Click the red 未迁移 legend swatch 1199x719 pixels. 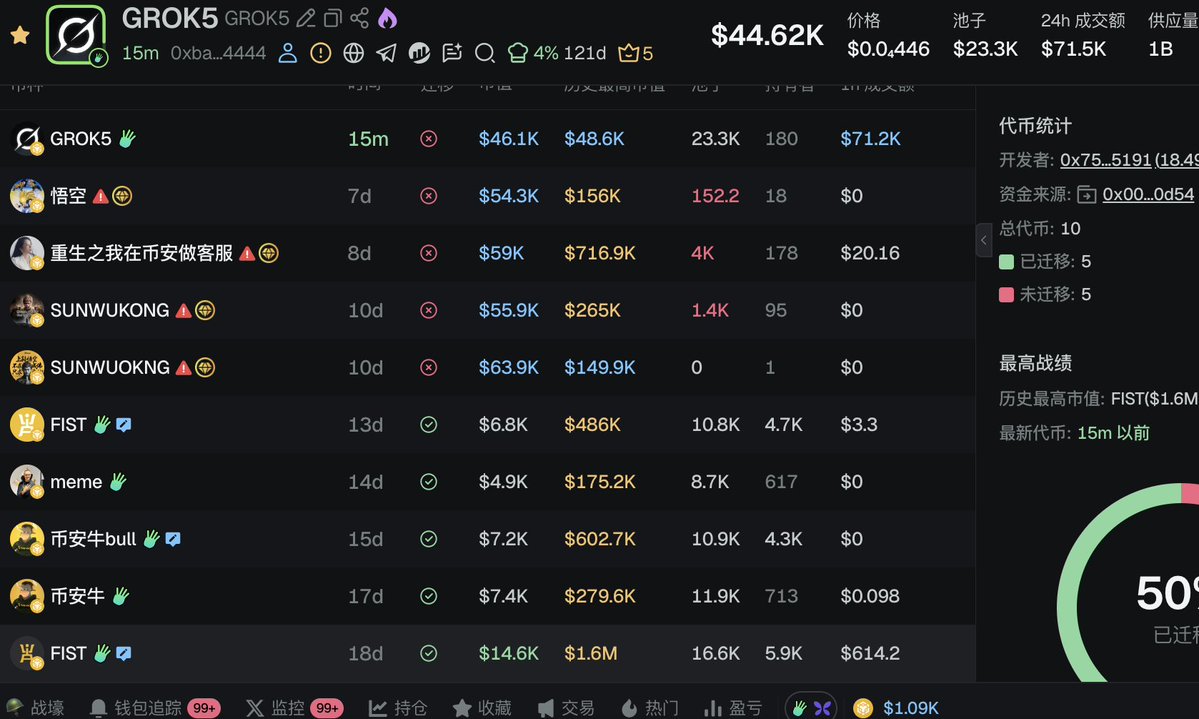(1006, 294)
